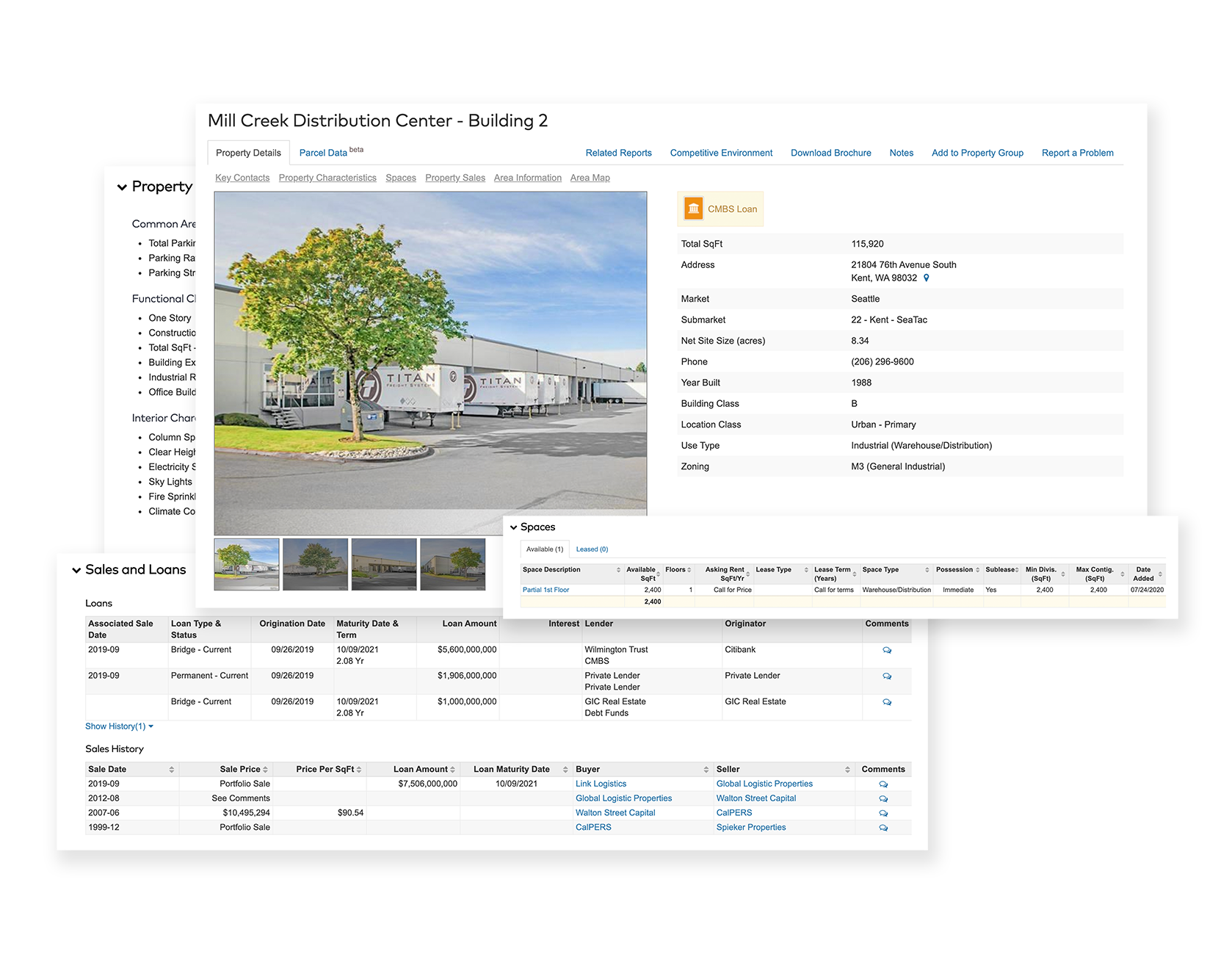Open the Partial 1st Floor space listing
The image size is (1232, 957).
[x=545, y=589]
